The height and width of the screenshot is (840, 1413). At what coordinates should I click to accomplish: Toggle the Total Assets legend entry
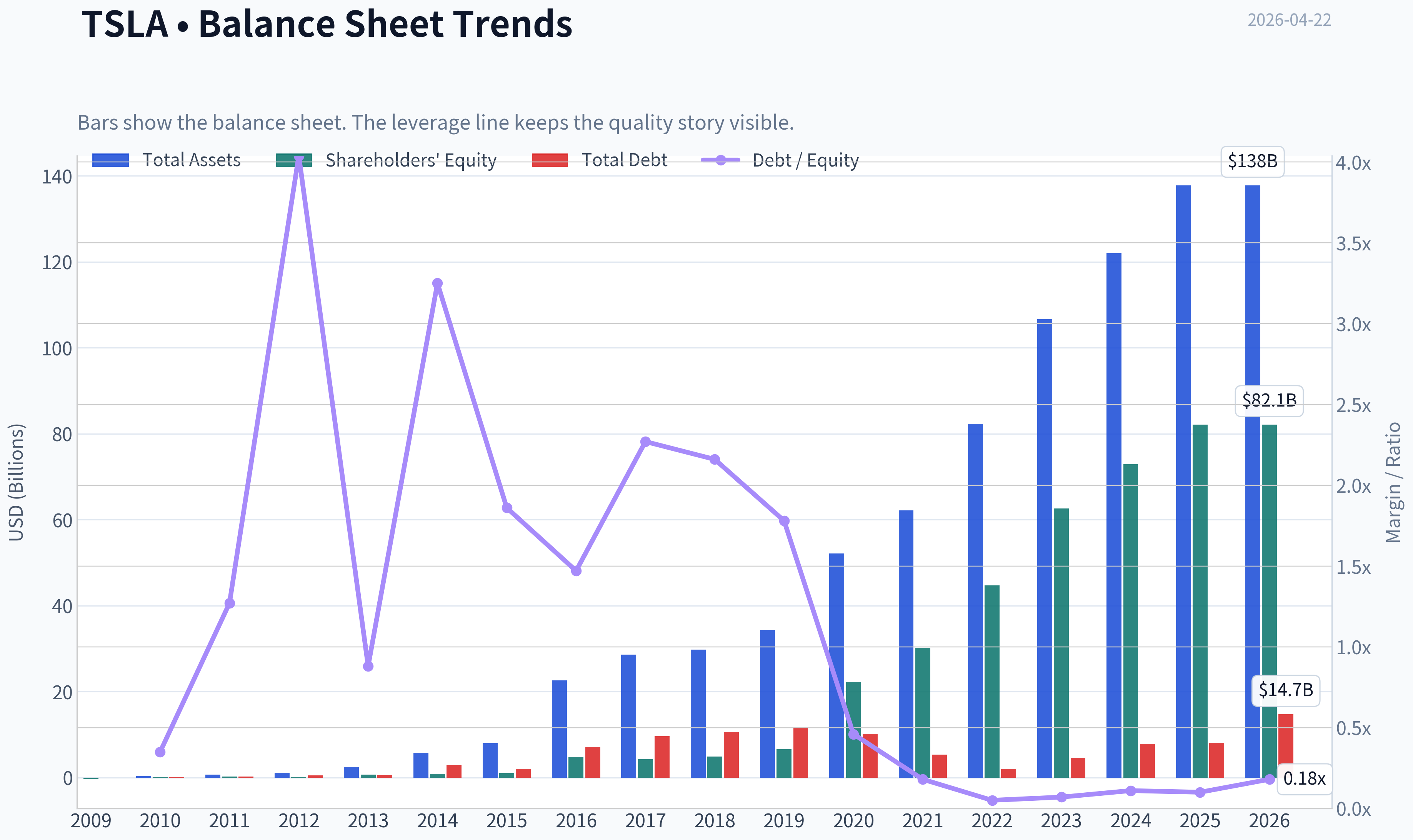(167, 160)
